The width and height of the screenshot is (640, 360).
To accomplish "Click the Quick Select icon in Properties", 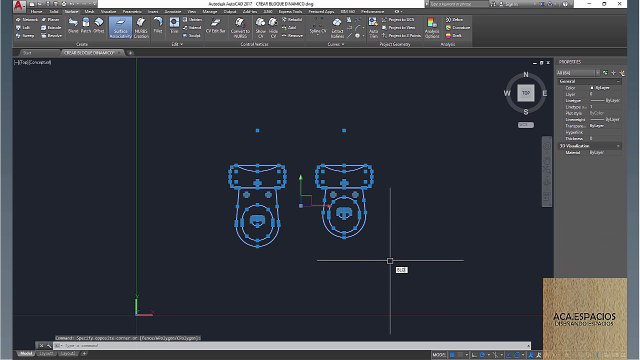I will [x=622, y=73].
